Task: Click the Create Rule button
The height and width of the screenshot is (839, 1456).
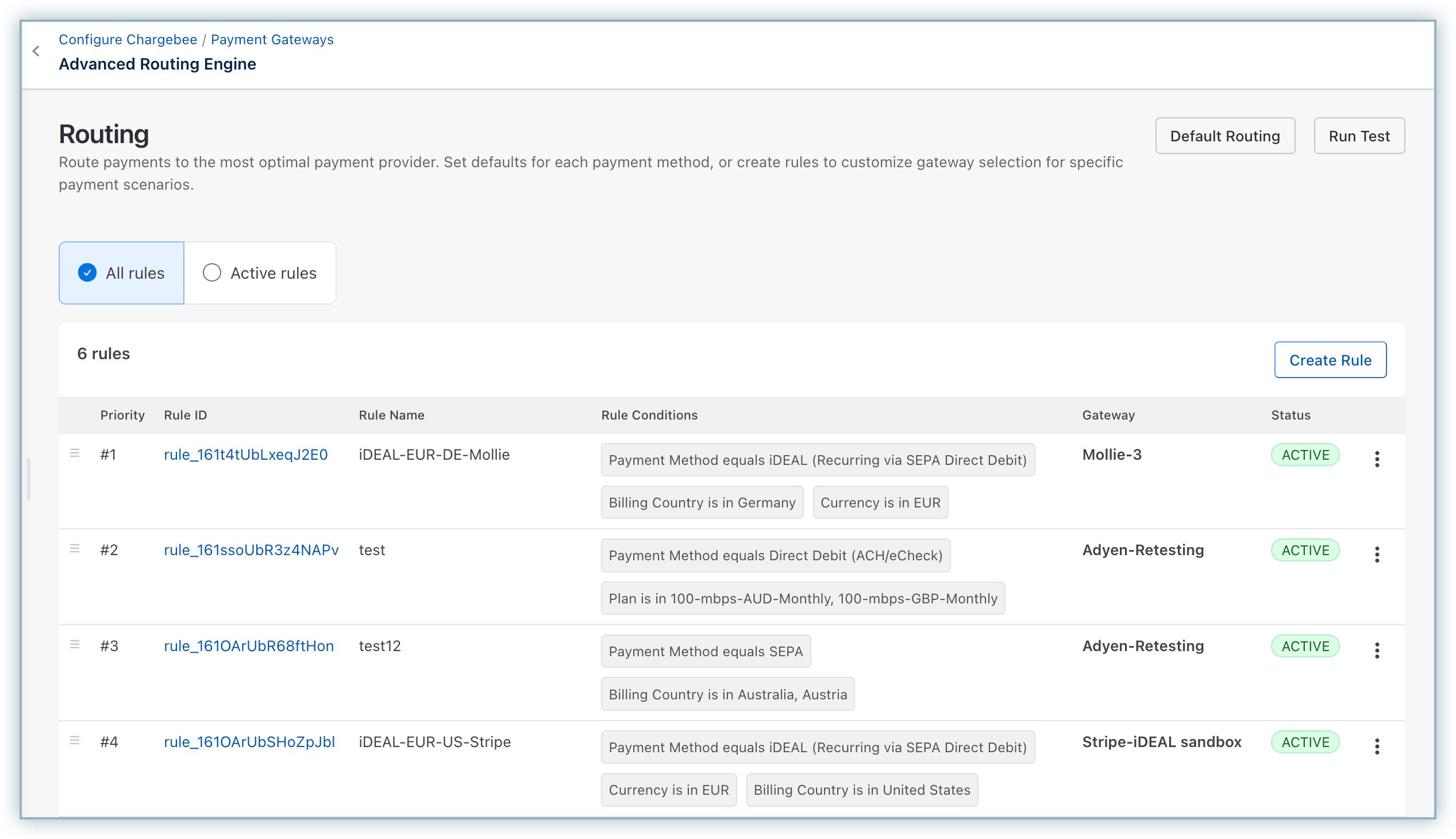Action: pos(1330,360)
